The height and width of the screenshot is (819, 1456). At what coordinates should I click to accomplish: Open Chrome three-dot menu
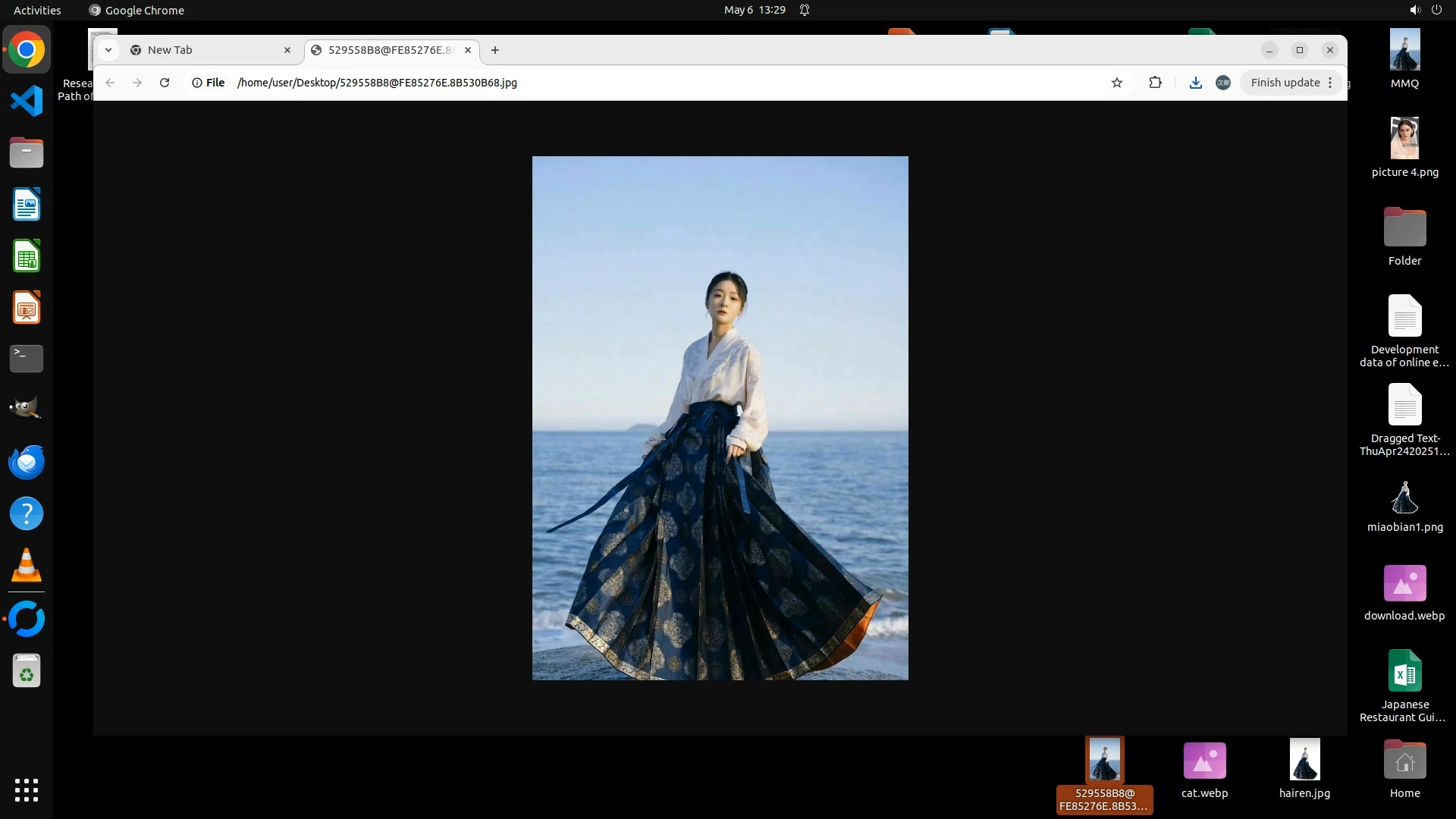[1330, 83]
